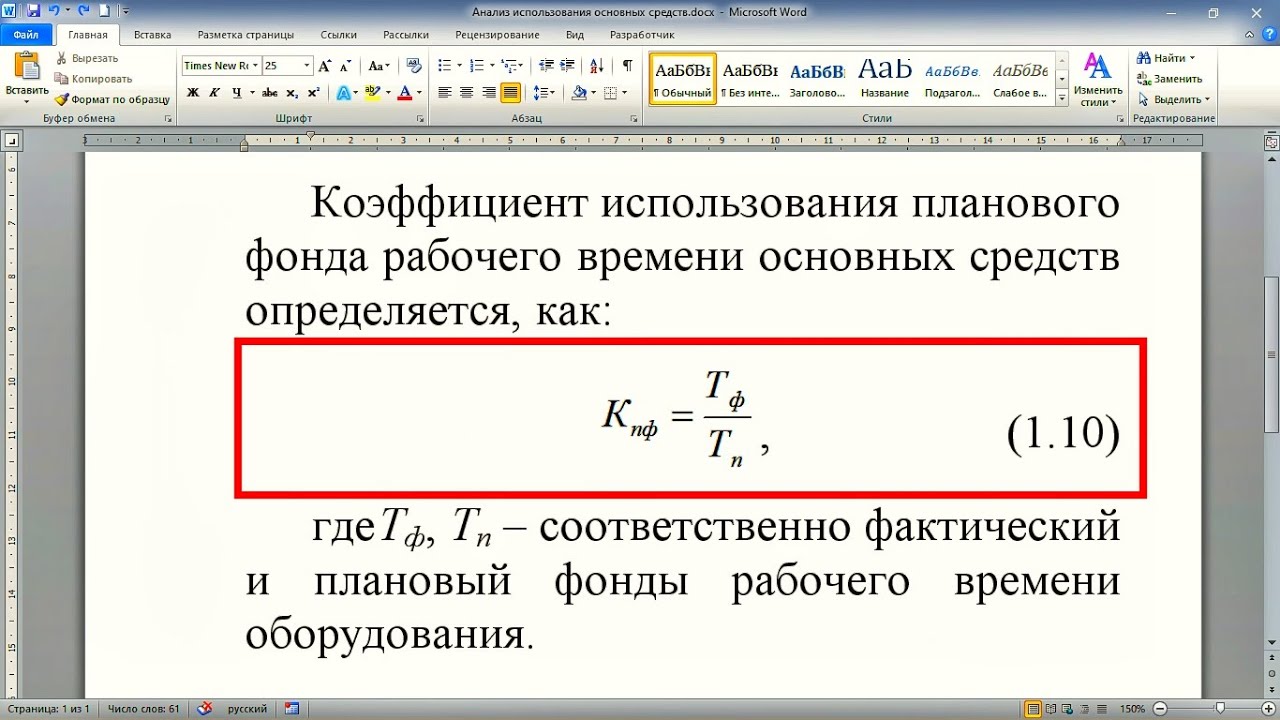Image resolution: width=1280 pixels, height=720 pixels.
Task: Click the zoom slider handle in the status bar
Action: tap(1220, 708)
